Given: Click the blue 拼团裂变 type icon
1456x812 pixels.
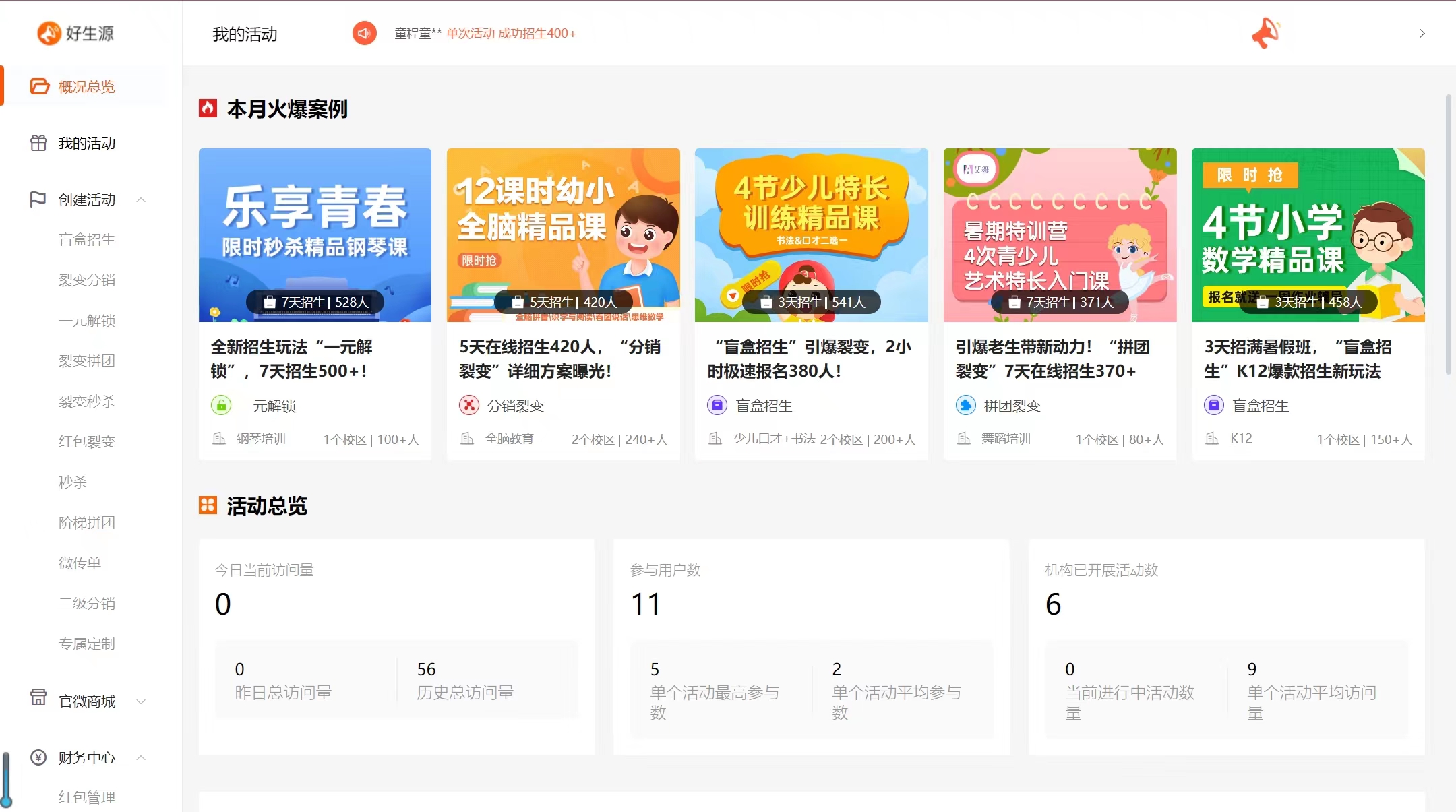Looking at the screenshot, I should click(966, 405).
